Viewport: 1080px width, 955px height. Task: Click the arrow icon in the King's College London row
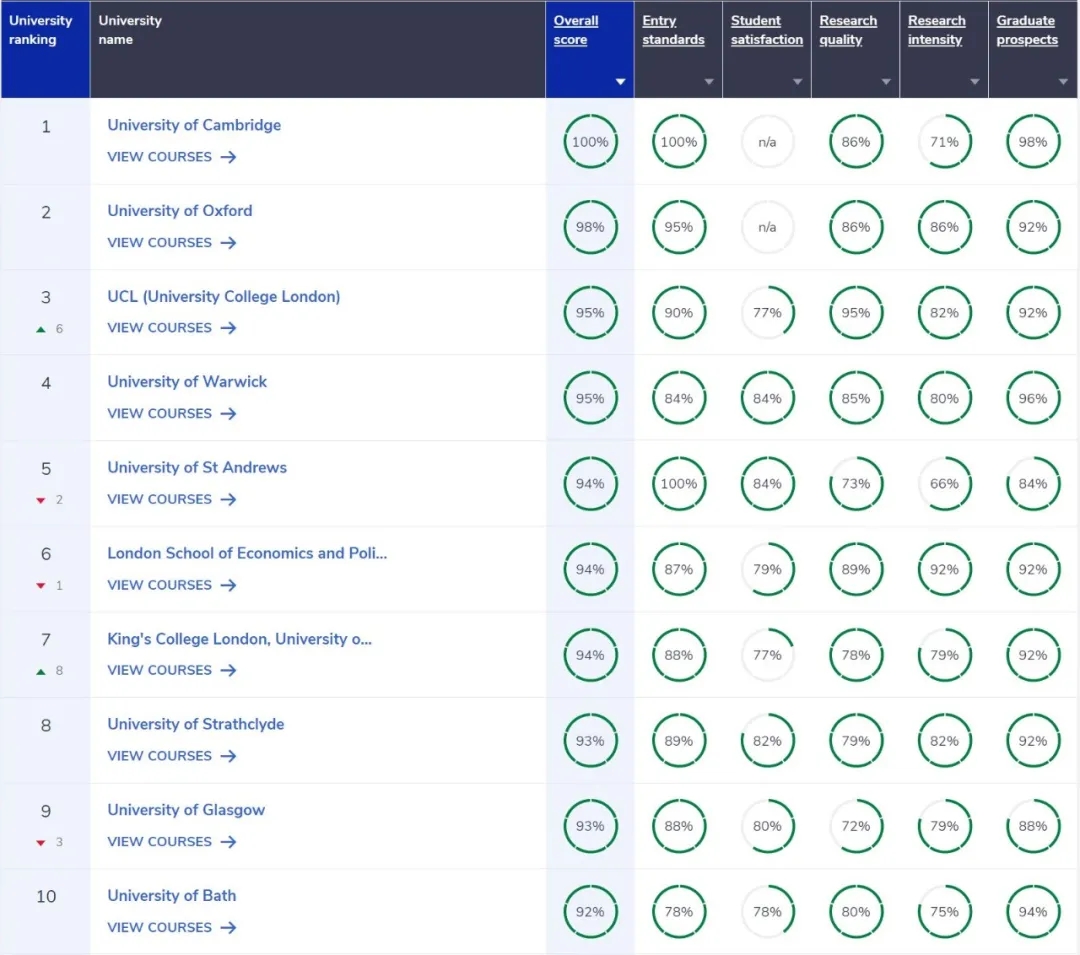click(x=228, y=671)
